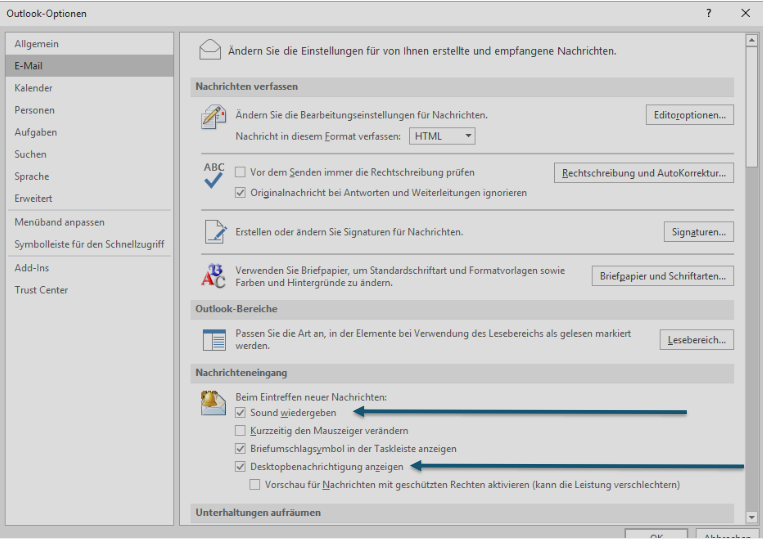Viewport: 763px width, 539px height.
Task: Go to the Suchen category
Action: [90, 154]
